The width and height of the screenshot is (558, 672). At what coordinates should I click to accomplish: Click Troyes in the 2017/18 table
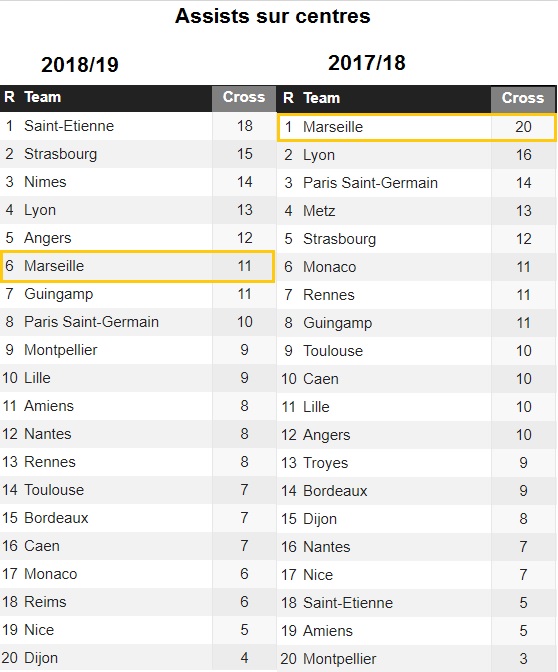tap(326, 463)
